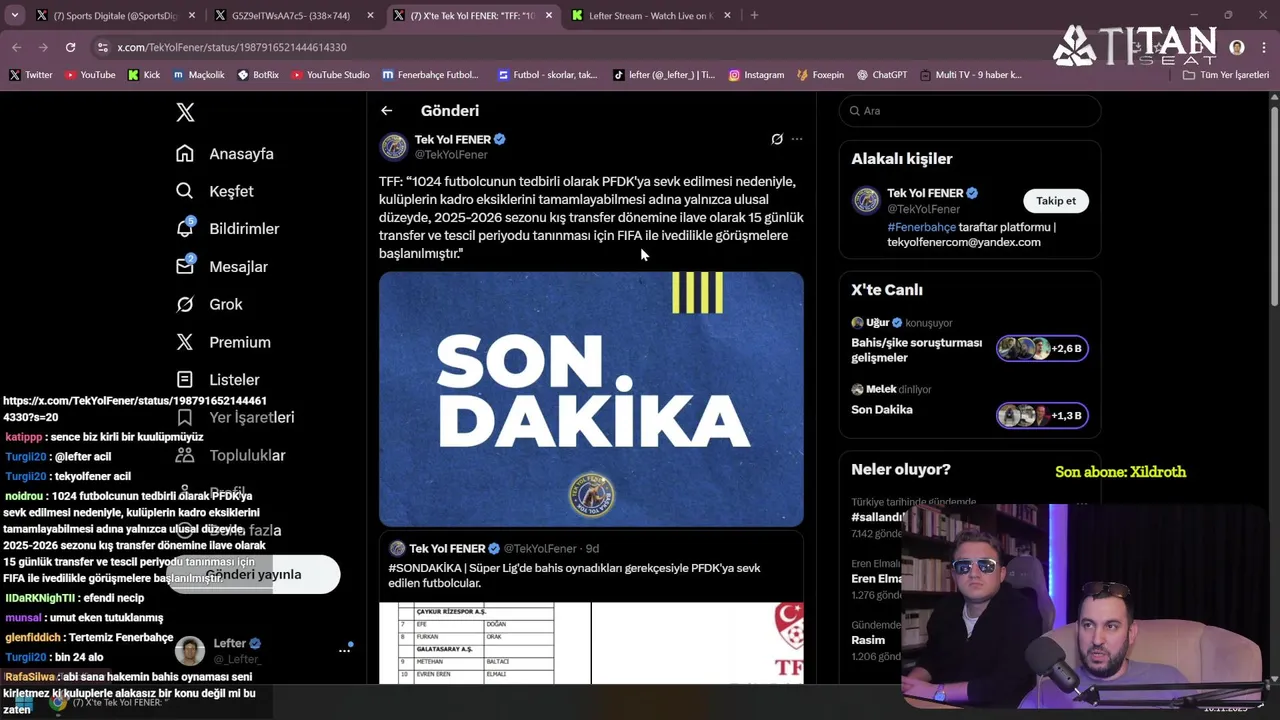Viewport: 1280px width, 720px height.
Task: Open lefter TikTok bookmark
Action: (664, 75)
